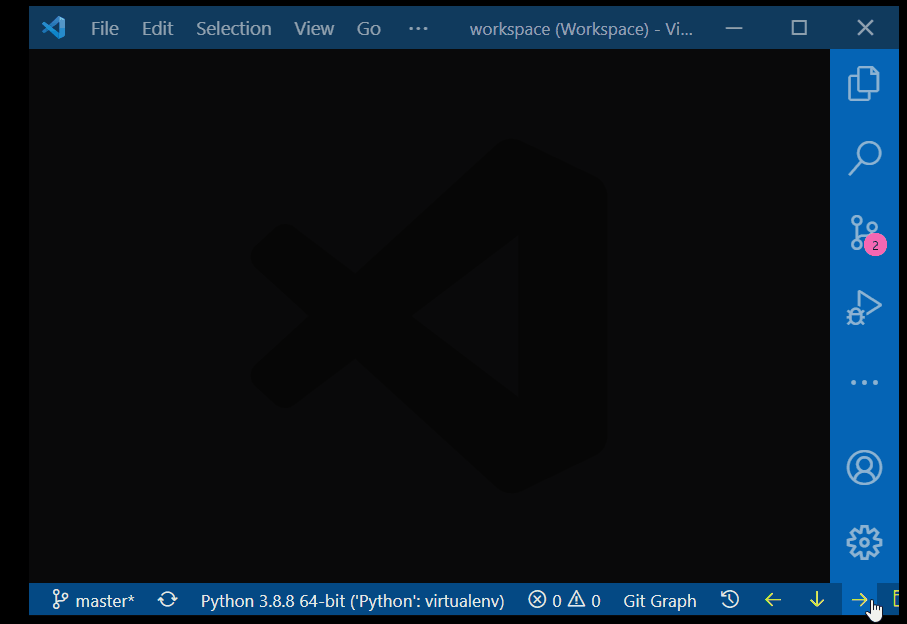Open the Search view

click(864, 158)
